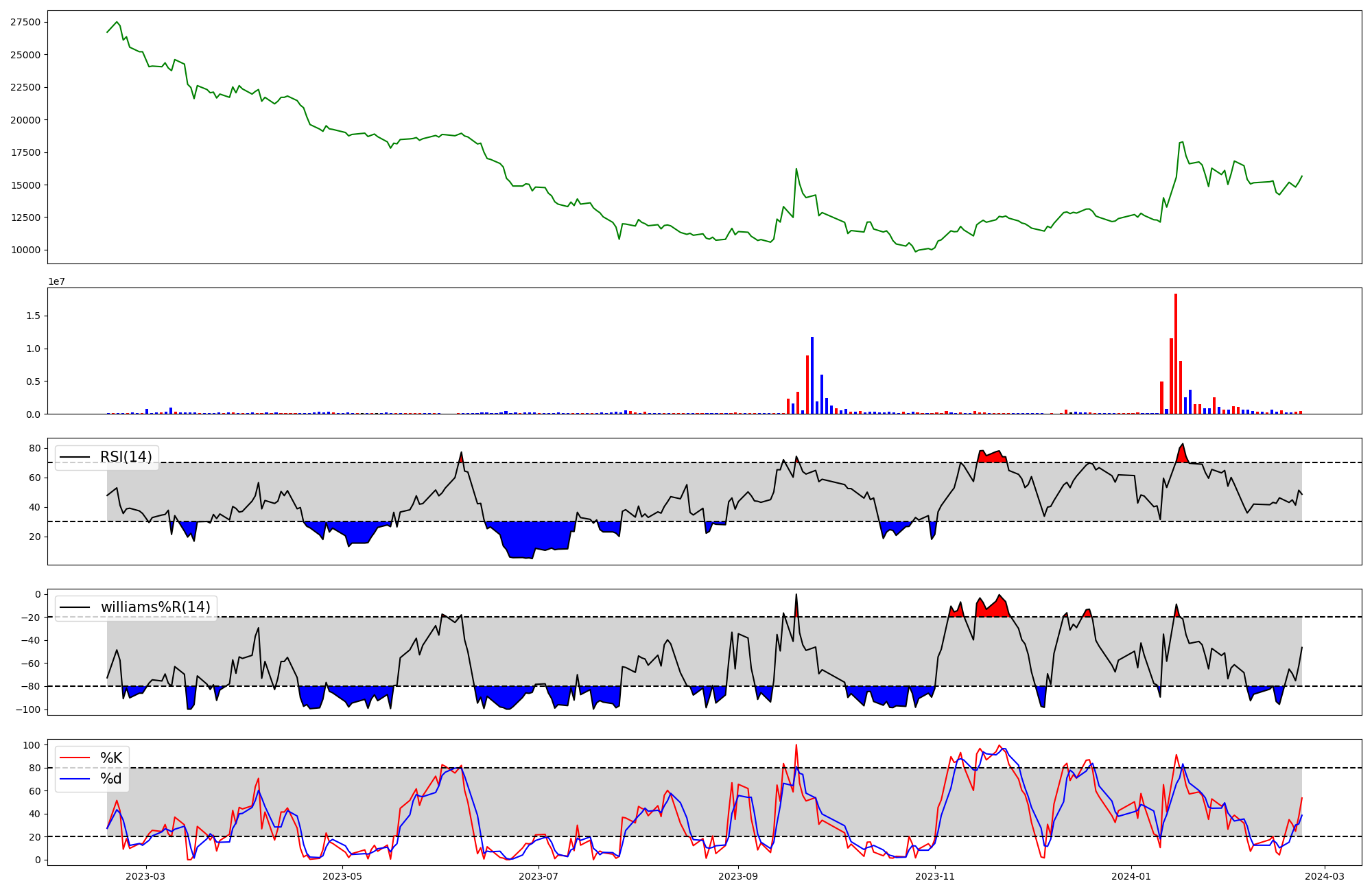Click the 12500 price axis label
This screenshot has height=892, width=1372.
point(25,218)
